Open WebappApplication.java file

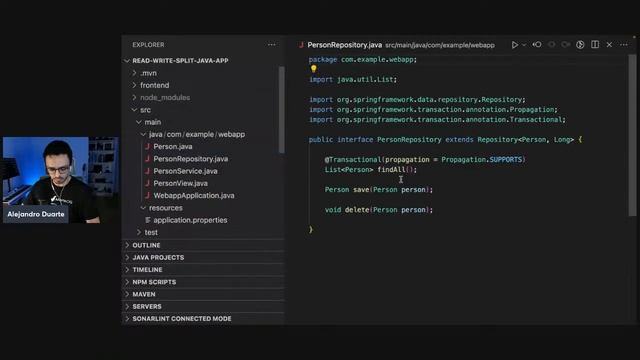tap(194, 196)
